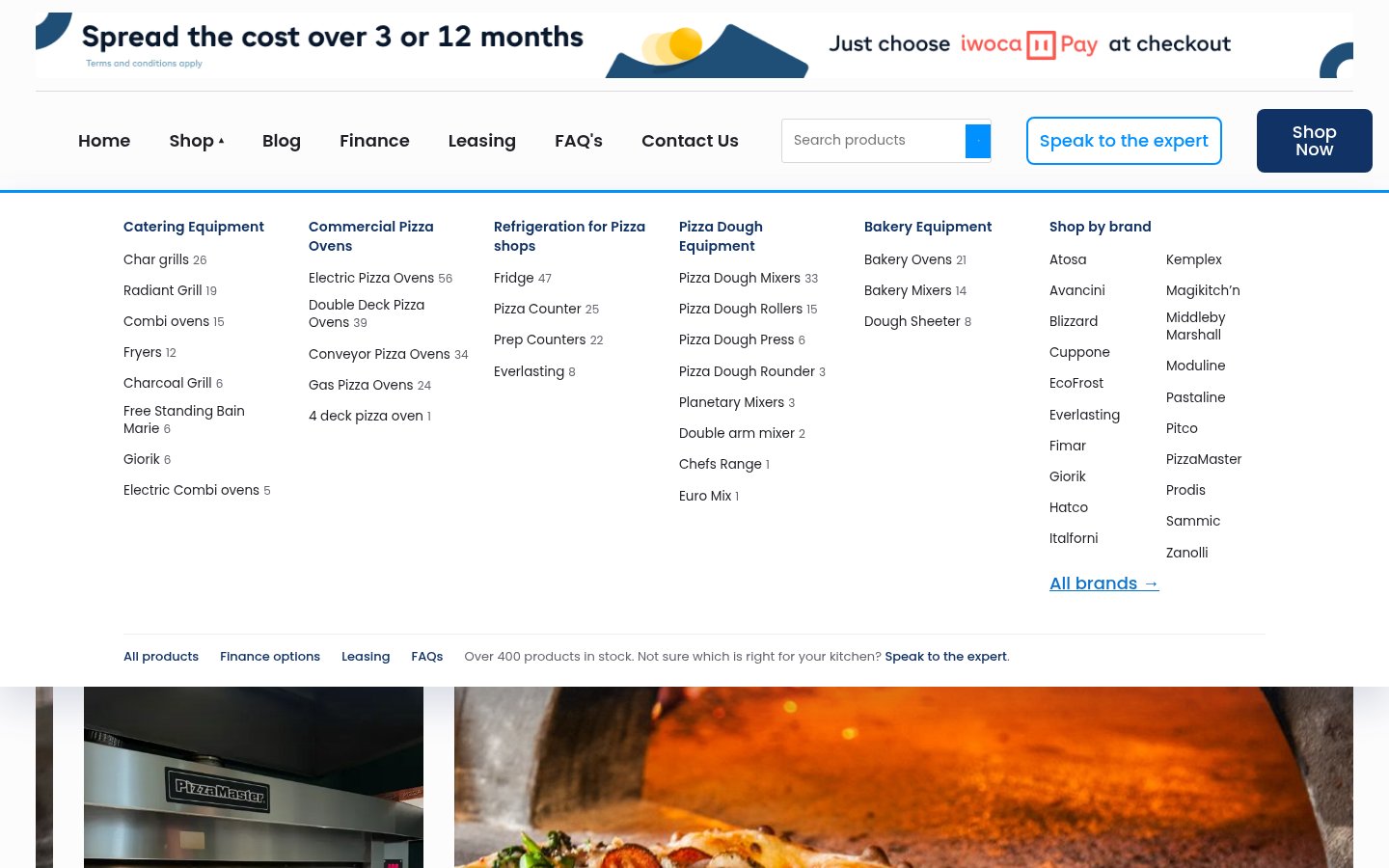View Electric Pizza Ovens

(x=380, y=278)
